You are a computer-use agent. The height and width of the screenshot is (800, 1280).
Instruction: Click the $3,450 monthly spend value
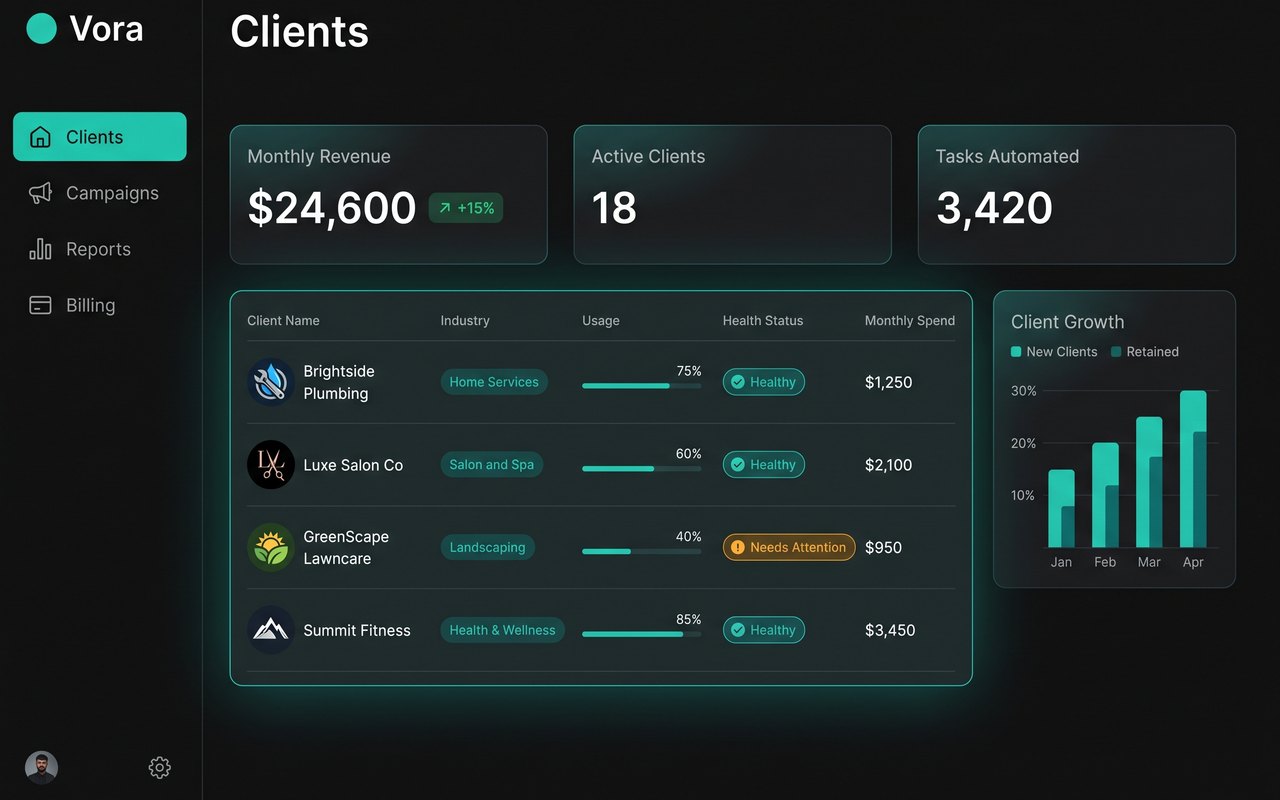(x=890, y=630)
